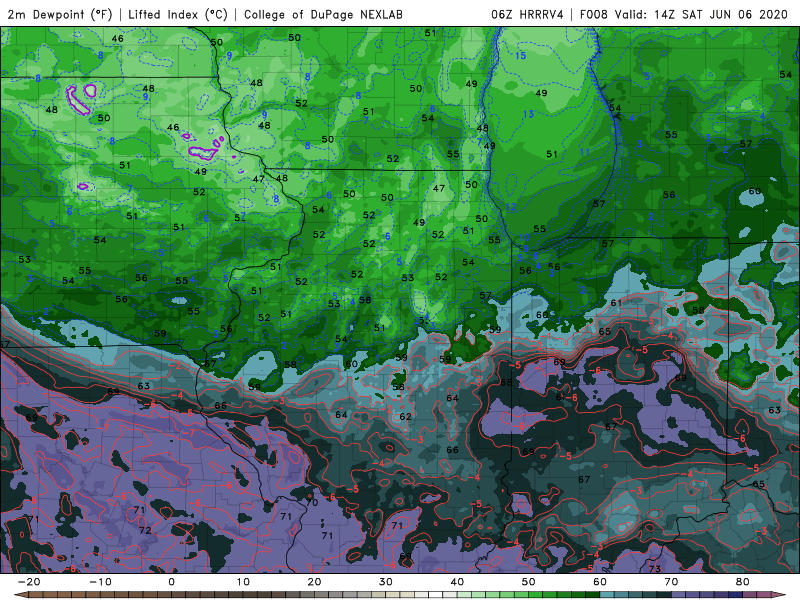The width and height of the screenshot is (800, 600).
Task: Click the 80 label on the color scale
Action: click(x=742, y=582)
